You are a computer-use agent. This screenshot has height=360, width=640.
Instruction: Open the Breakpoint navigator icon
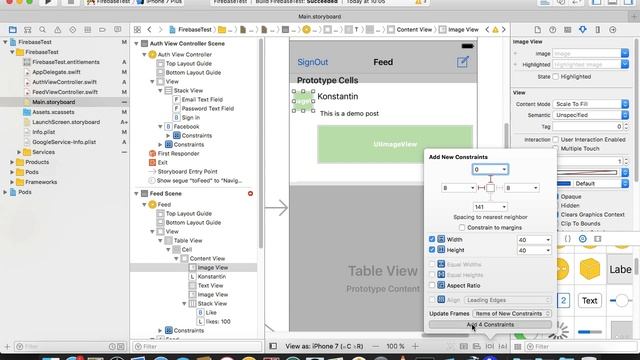click(102, 30)
